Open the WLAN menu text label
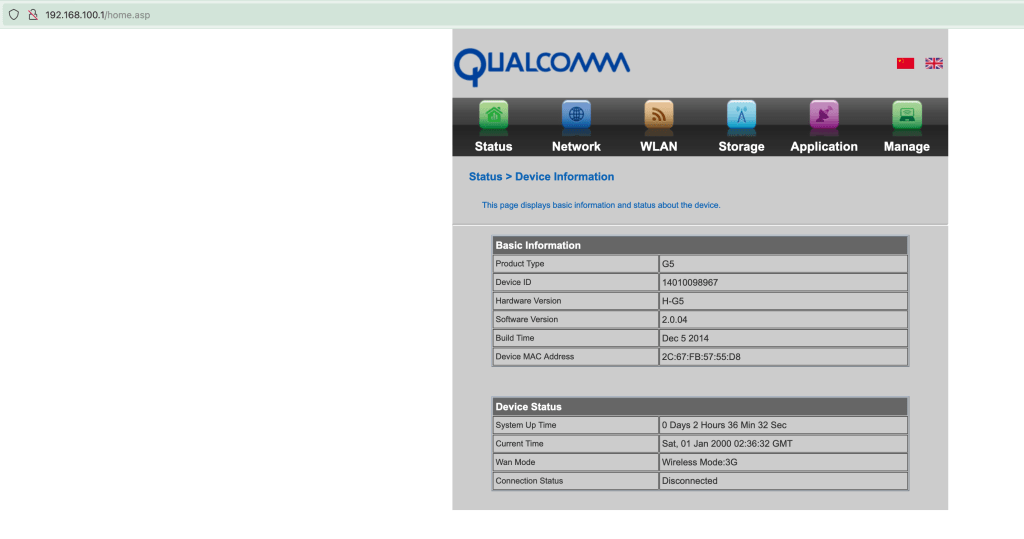This screenshot has height=539, width=1024. point(658,146)
